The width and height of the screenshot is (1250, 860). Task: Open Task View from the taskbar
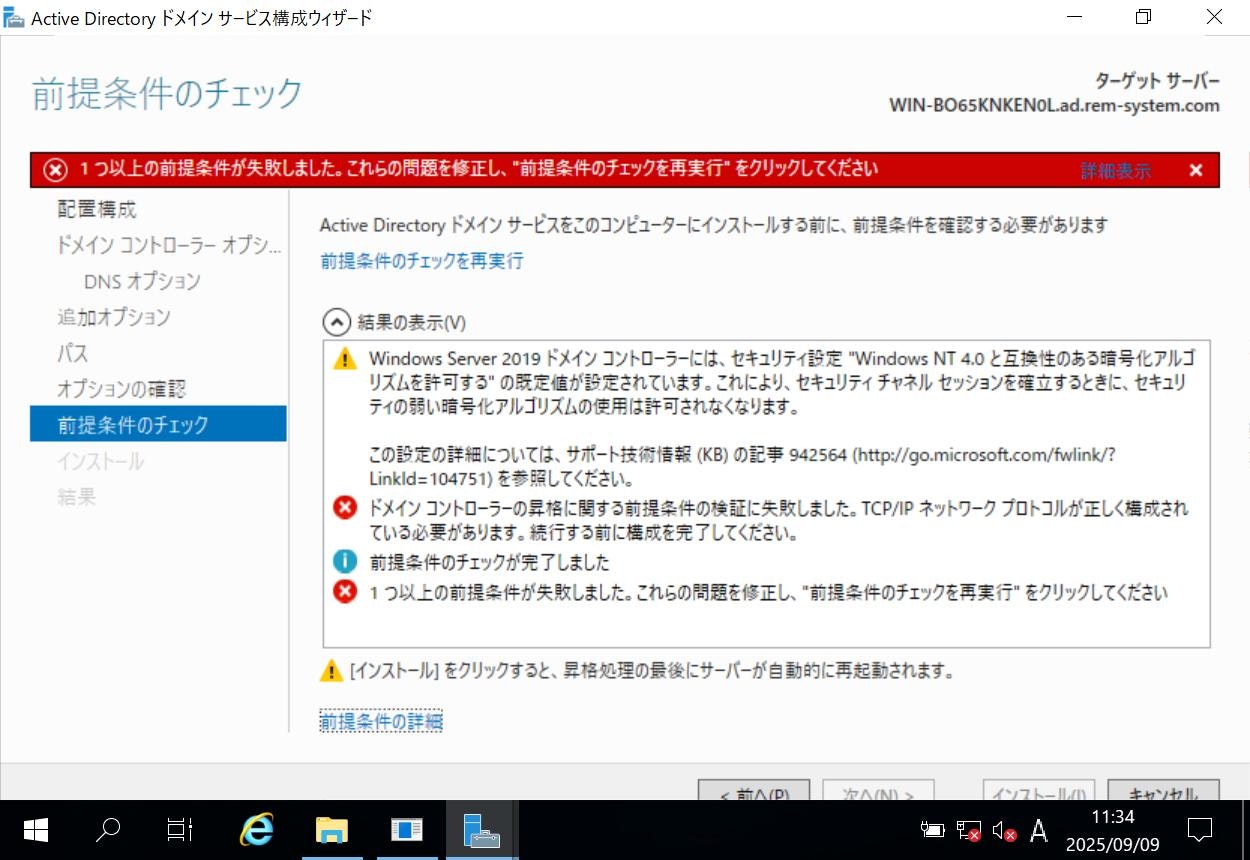point(180,830)
